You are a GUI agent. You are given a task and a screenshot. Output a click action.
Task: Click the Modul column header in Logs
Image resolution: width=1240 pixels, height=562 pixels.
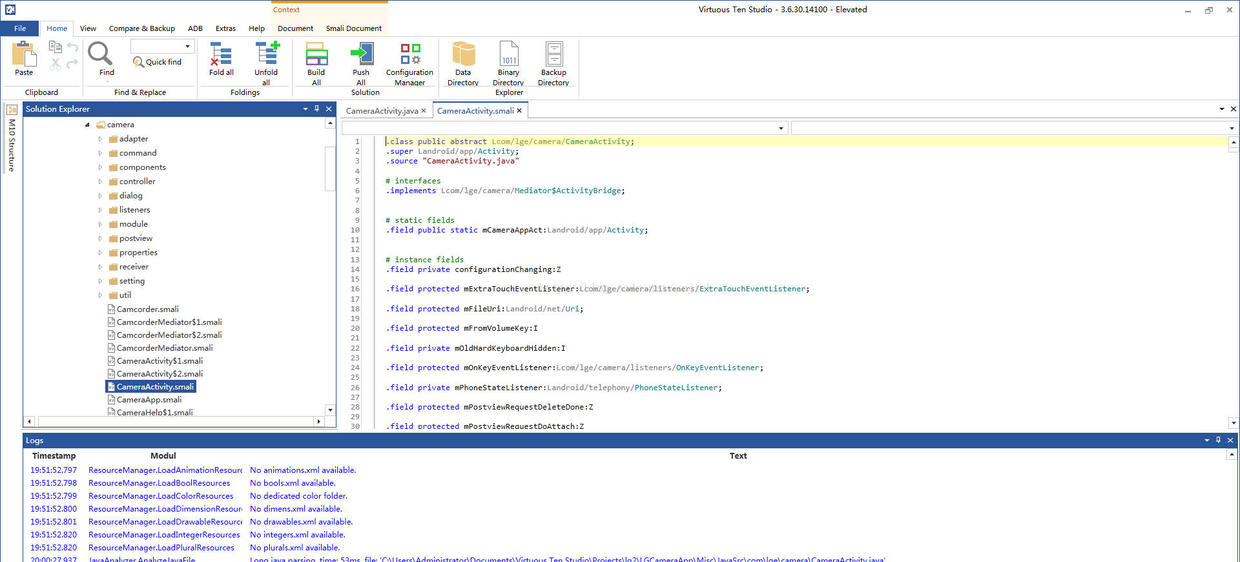point(163,456)
